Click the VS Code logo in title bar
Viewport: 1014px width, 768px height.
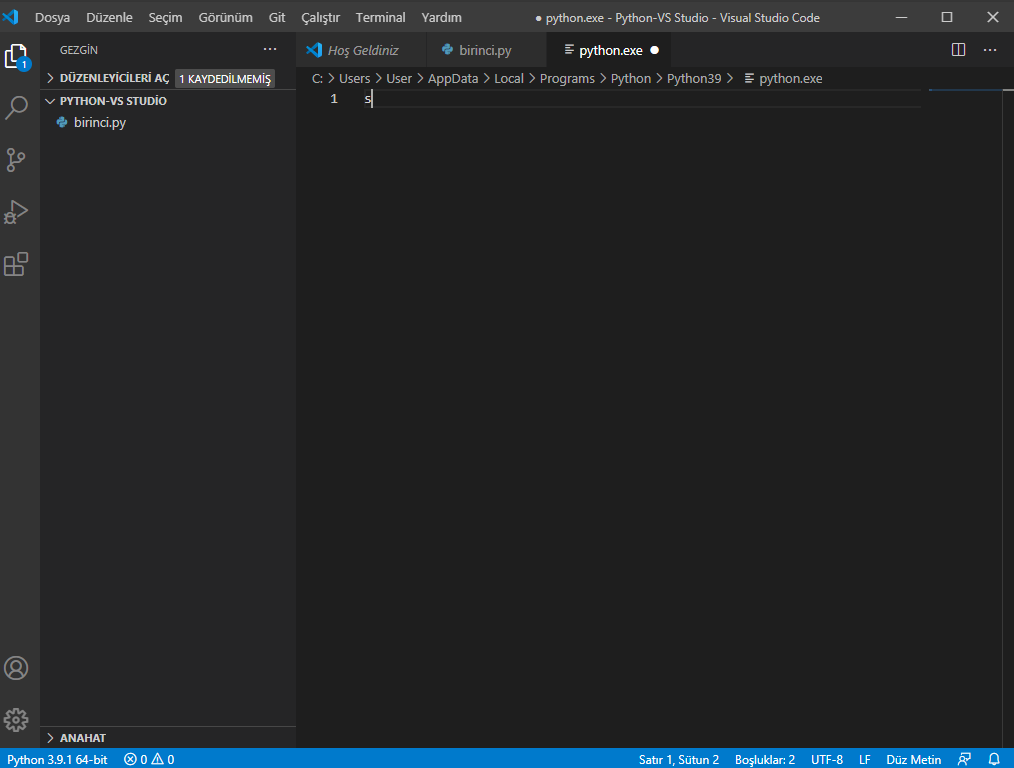[x=11, y=17]
